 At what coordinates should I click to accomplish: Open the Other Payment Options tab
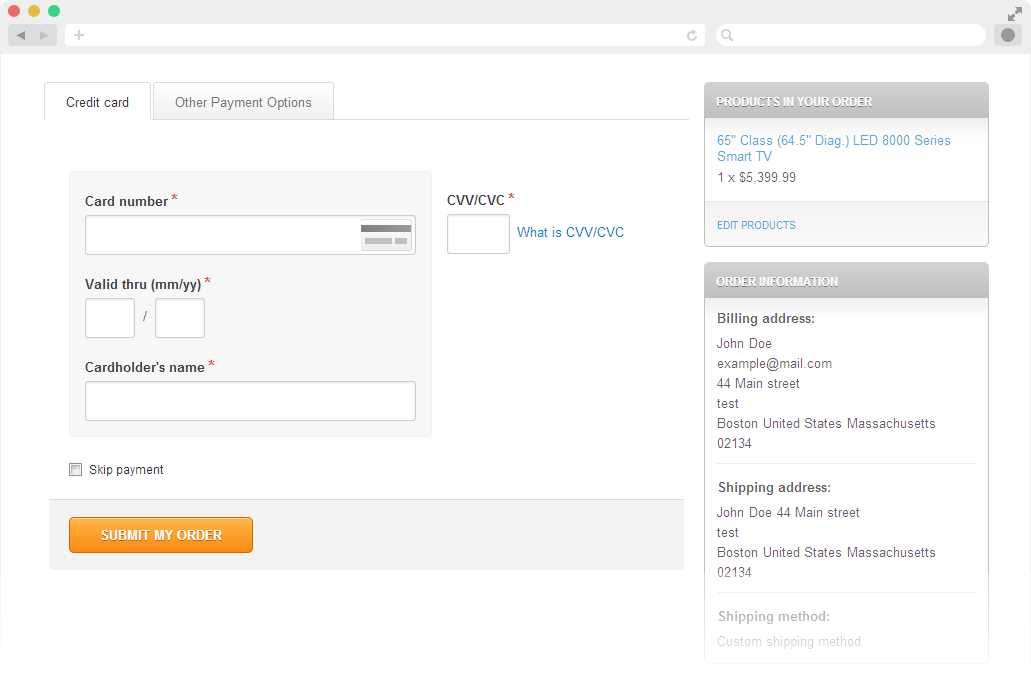(243, 102)
